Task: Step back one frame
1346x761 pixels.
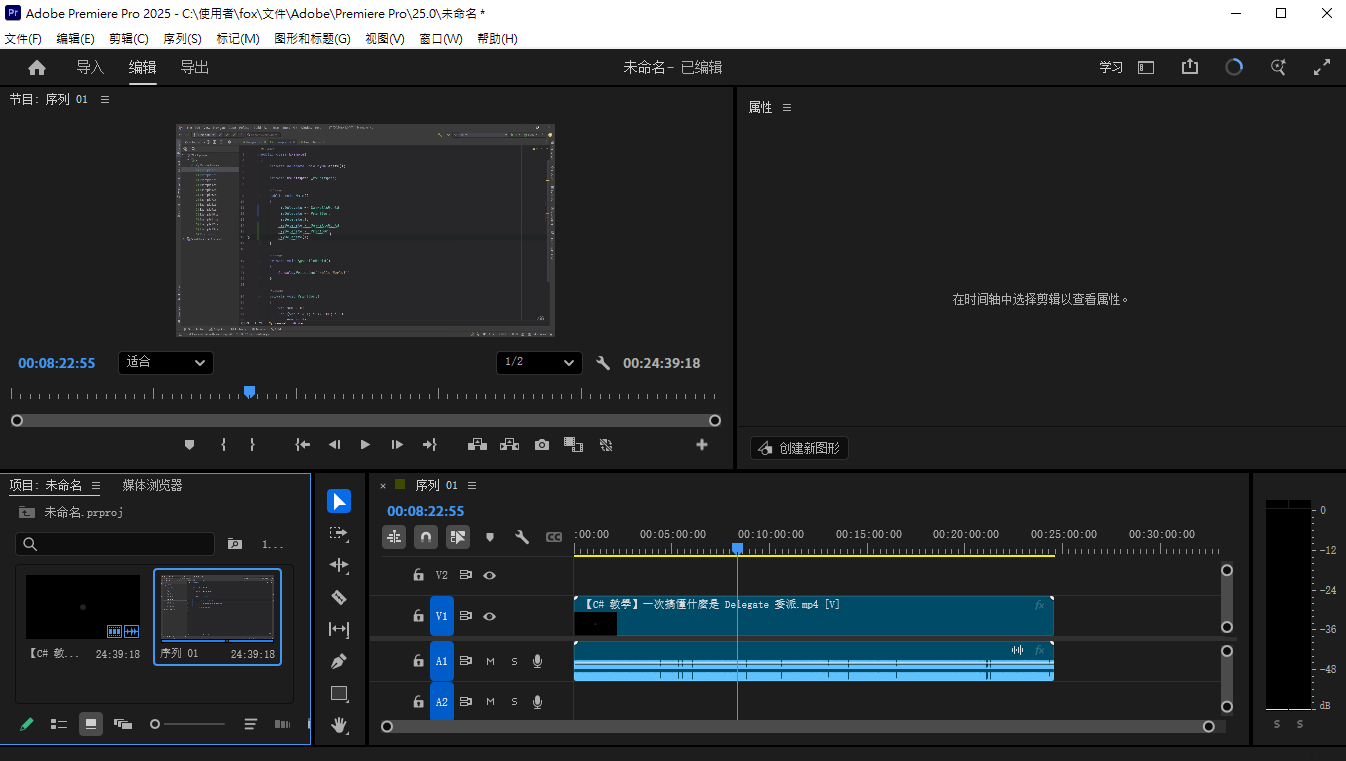Action: click(x=335, y=445)
